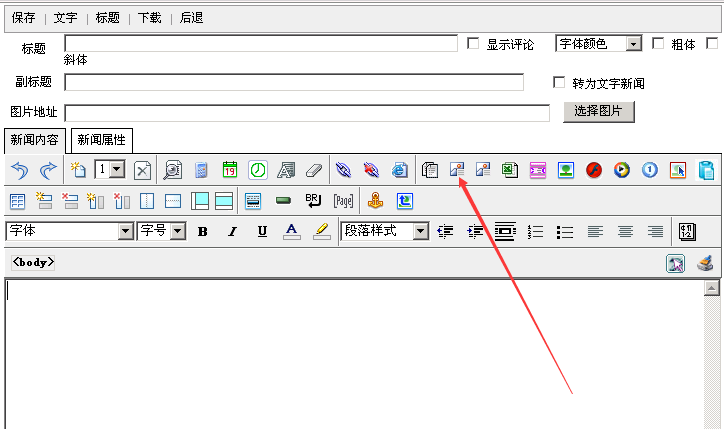This screenshot has width=724, height=429.
Task: Click the 图片地址 input field
Action: click(x=307, y=113)
